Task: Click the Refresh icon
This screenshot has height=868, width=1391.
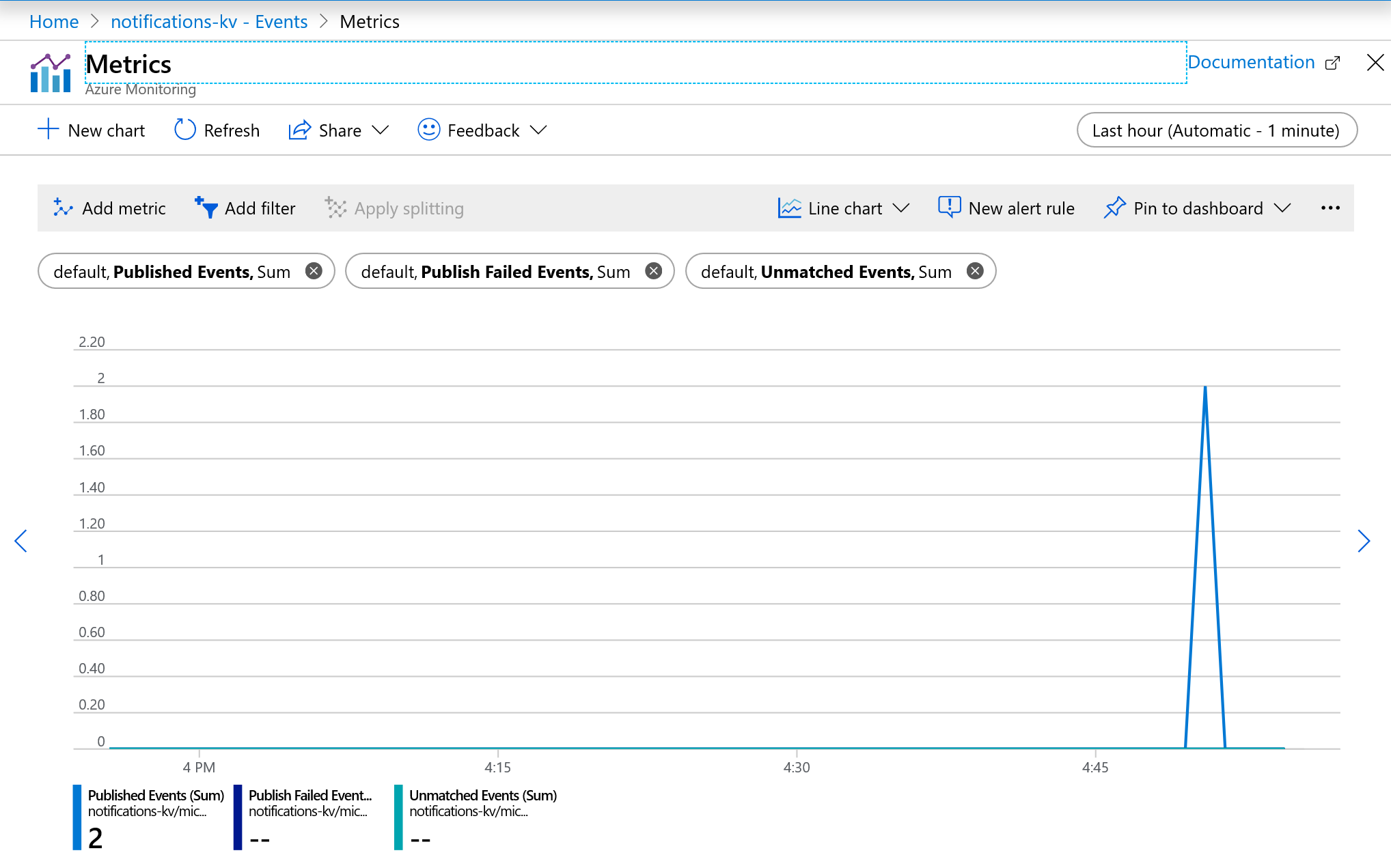Action: (x=182, y=131)
